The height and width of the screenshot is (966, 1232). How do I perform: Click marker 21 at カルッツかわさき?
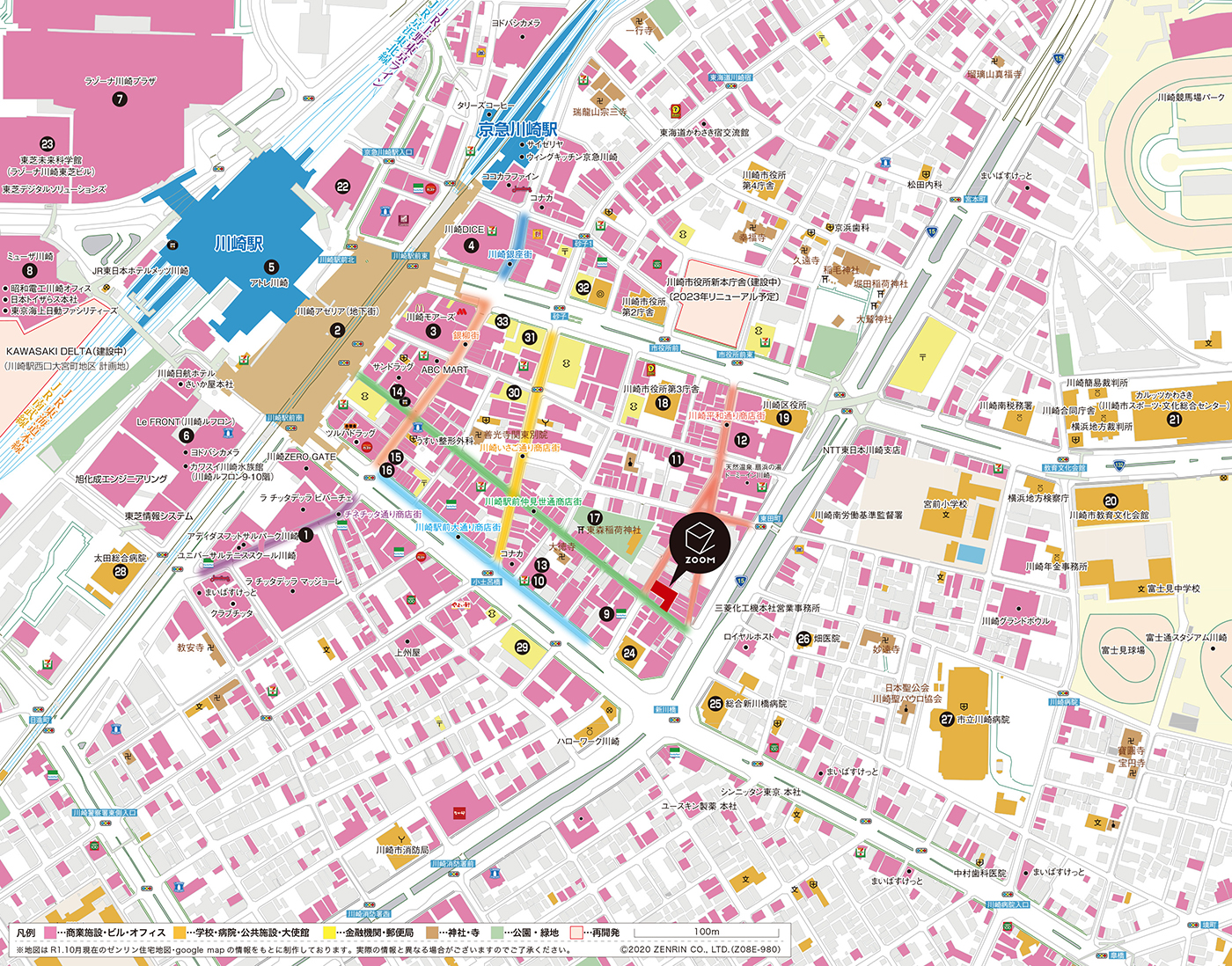click(x=1174, y=420)
